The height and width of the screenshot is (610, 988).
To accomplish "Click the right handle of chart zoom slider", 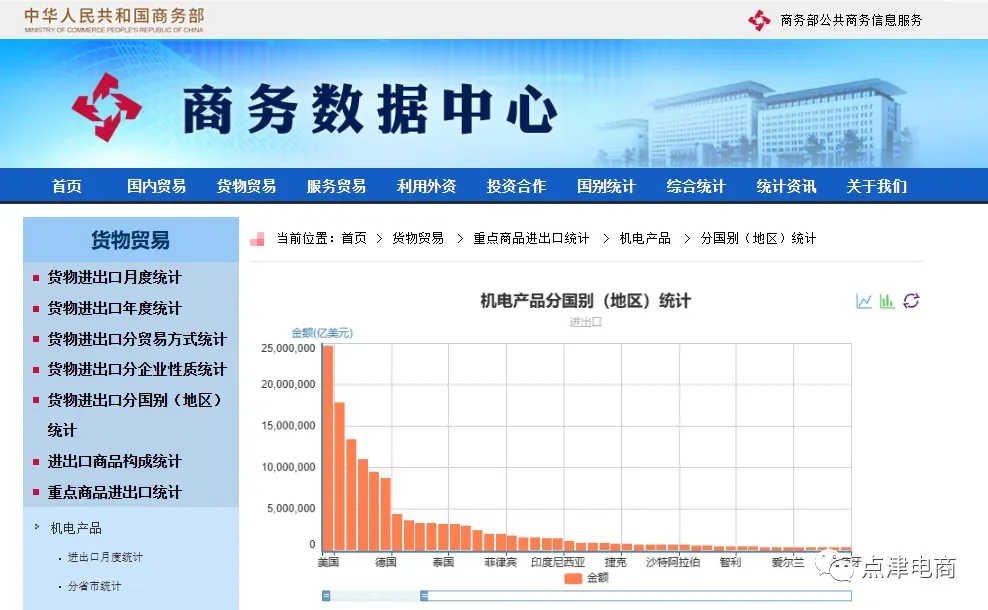I will pos(424,596).
